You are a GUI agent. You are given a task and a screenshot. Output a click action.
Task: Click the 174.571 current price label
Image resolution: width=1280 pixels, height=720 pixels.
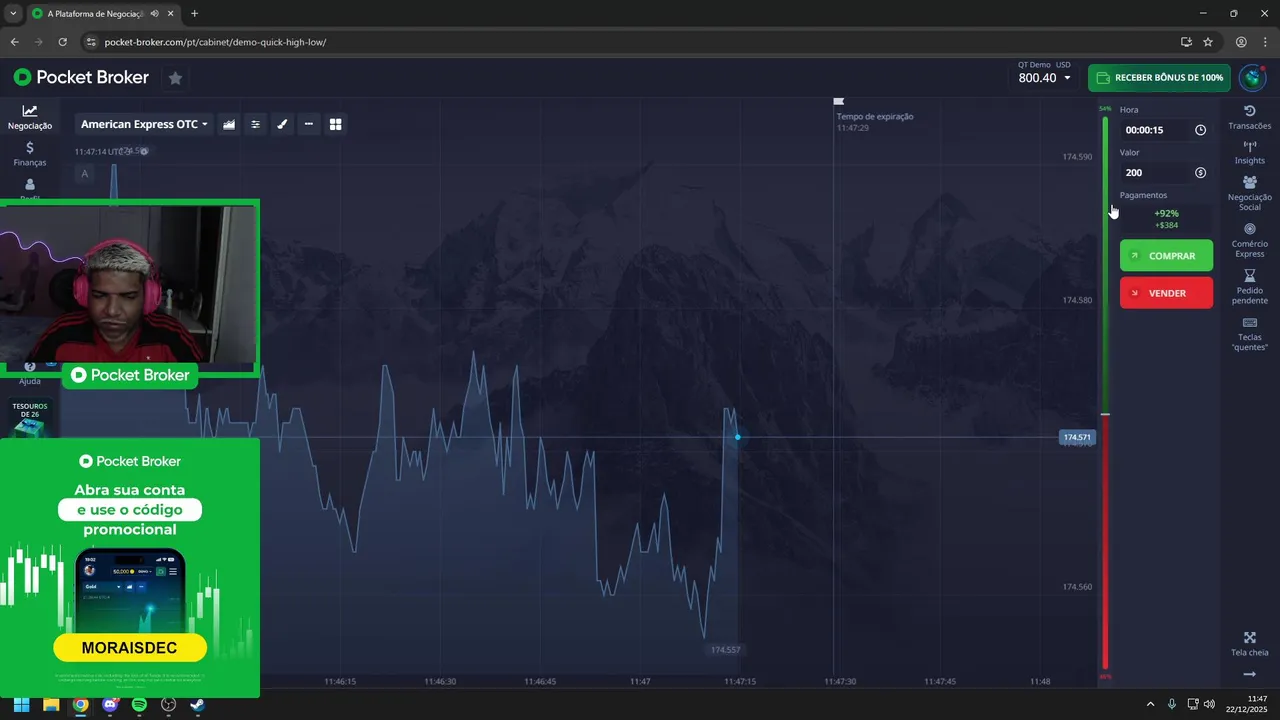(x=1077, y=437)
